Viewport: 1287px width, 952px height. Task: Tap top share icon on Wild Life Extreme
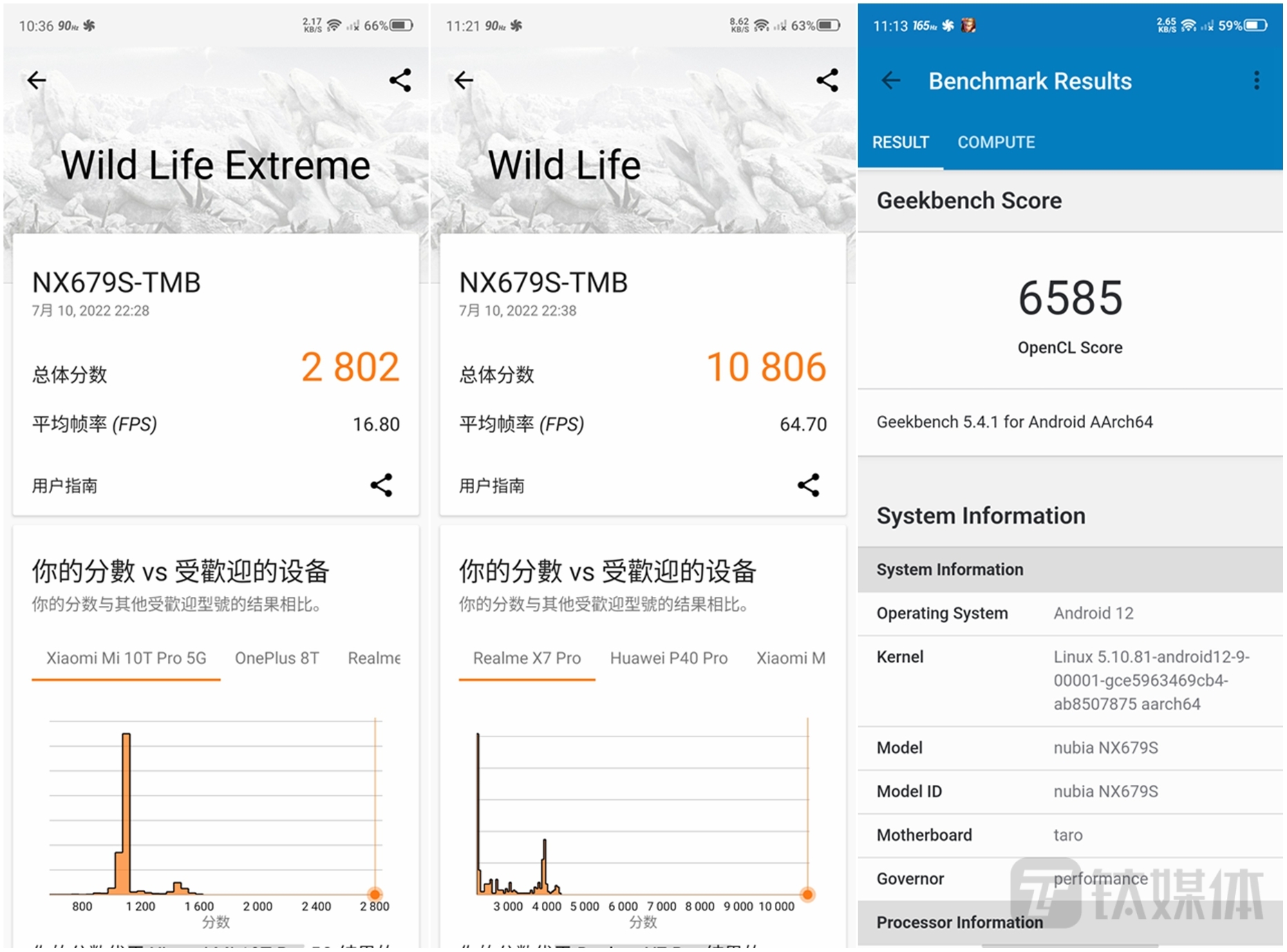point(400,80)
